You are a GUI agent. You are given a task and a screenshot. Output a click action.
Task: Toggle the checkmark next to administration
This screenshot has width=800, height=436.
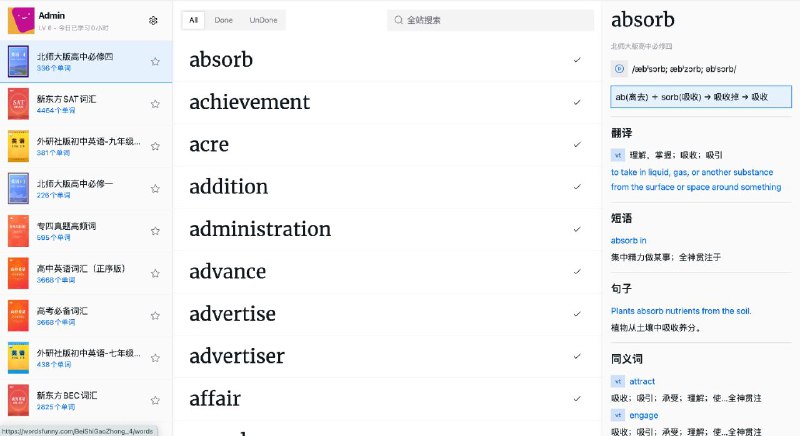click(577, 229)
